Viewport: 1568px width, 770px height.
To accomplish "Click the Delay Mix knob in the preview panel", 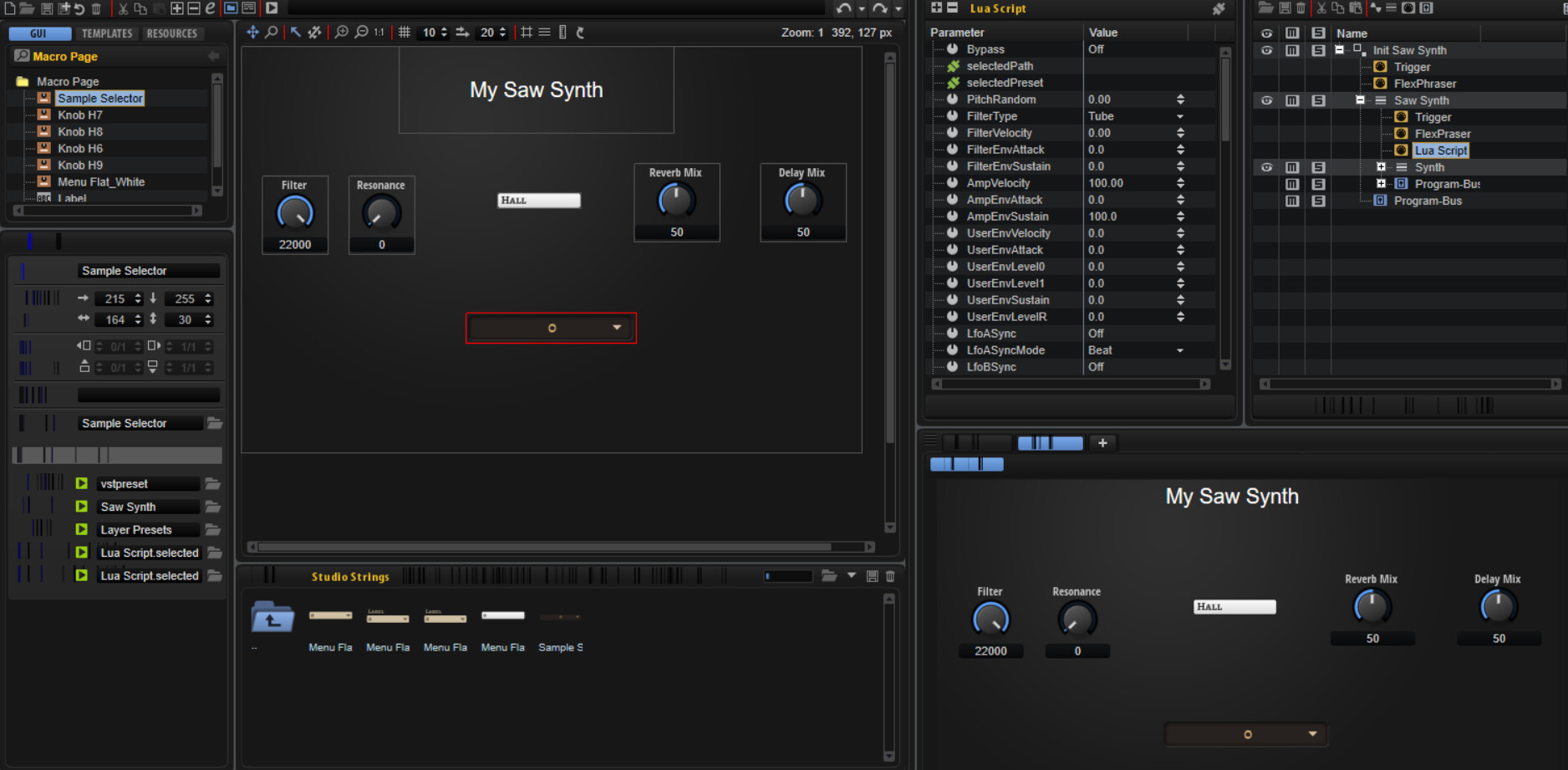I will [x=1498, y=607].
